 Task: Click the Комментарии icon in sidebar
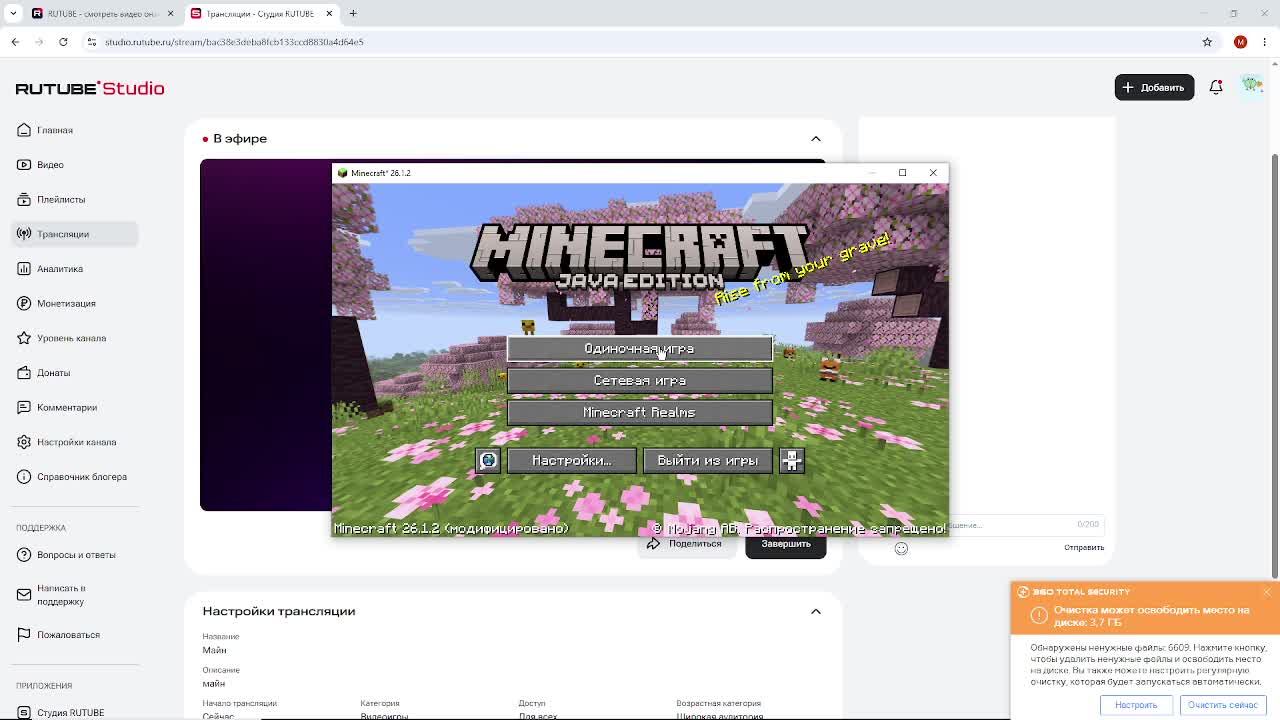[24, 407]
